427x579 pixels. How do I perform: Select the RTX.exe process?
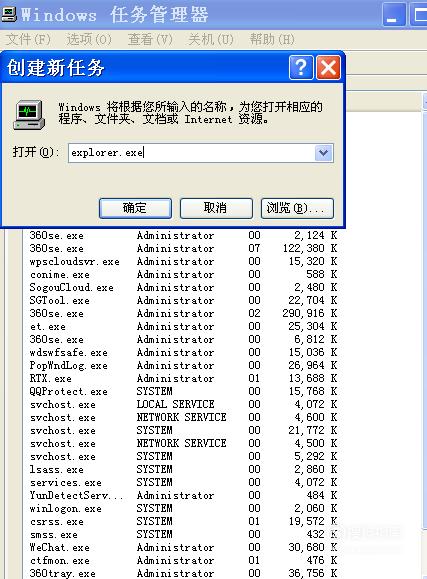click(x=183, y=378)
